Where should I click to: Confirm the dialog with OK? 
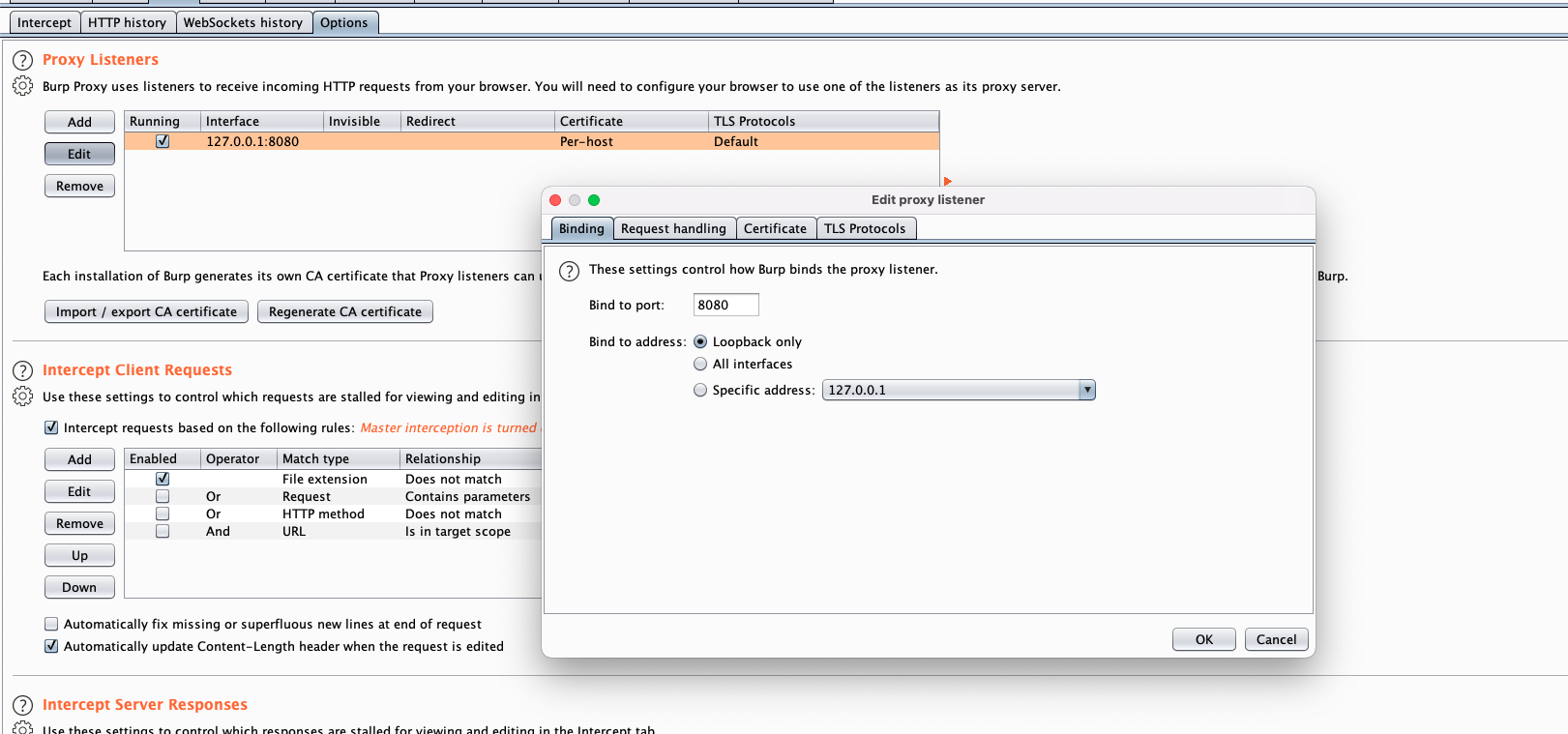[x=1204, y=639]
